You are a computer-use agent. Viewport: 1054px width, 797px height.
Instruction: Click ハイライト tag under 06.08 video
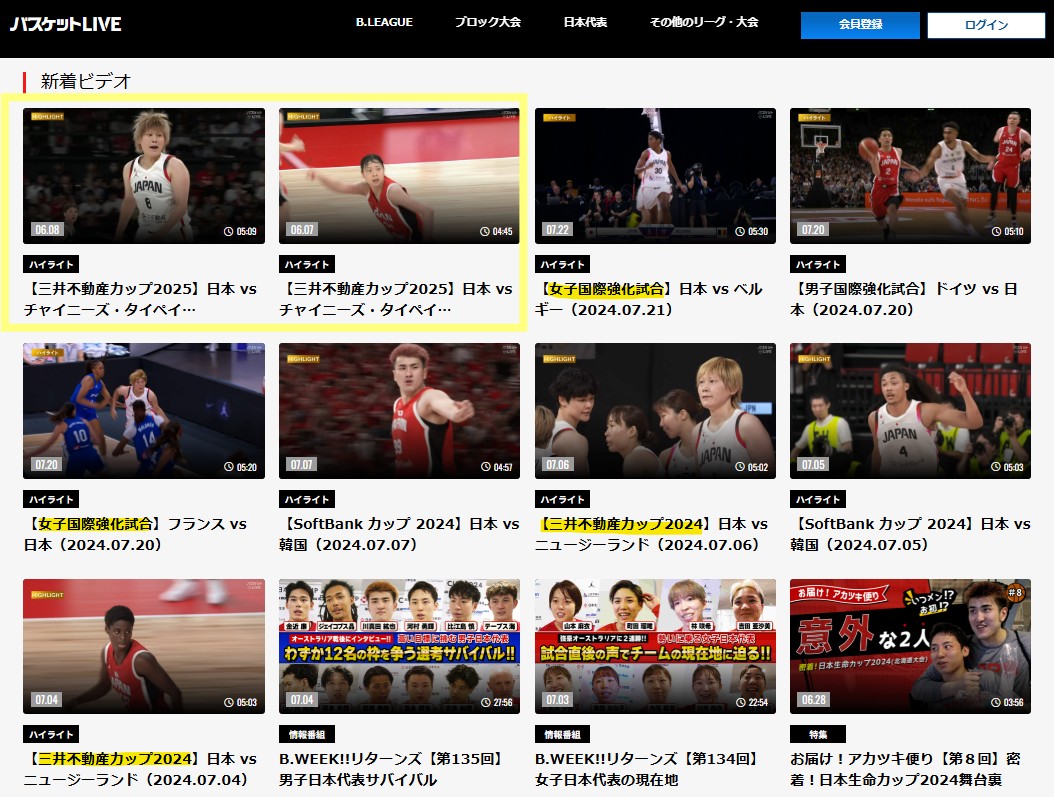pos(51,264)
